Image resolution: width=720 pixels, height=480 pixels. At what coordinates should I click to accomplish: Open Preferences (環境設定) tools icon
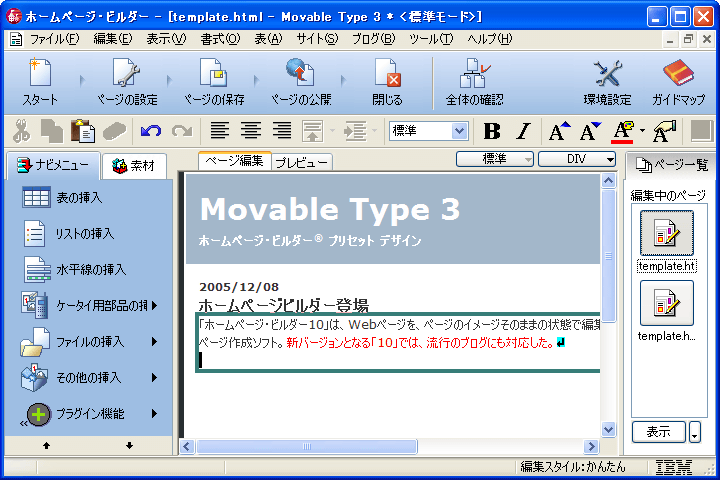[607, 82]
